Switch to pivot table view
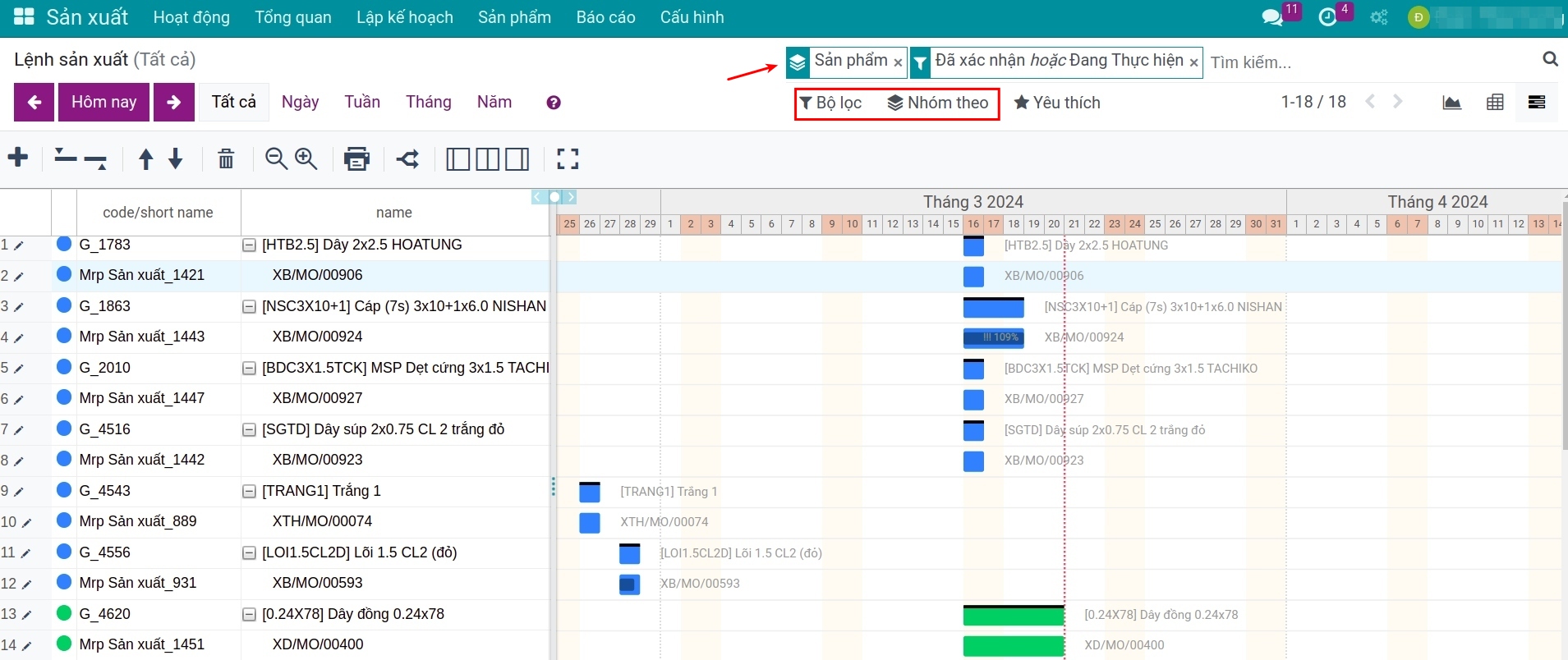Image resolution: width=1568 pixels, height=660 pixels. [1495, 103]
